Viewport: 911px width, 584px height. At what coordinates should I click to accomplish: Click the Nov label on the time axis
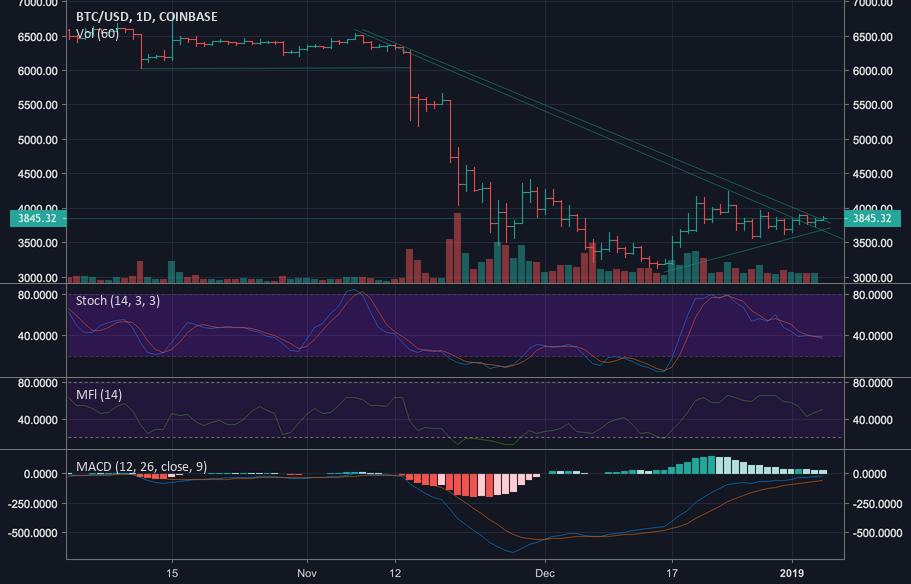(x=306, y=573)
